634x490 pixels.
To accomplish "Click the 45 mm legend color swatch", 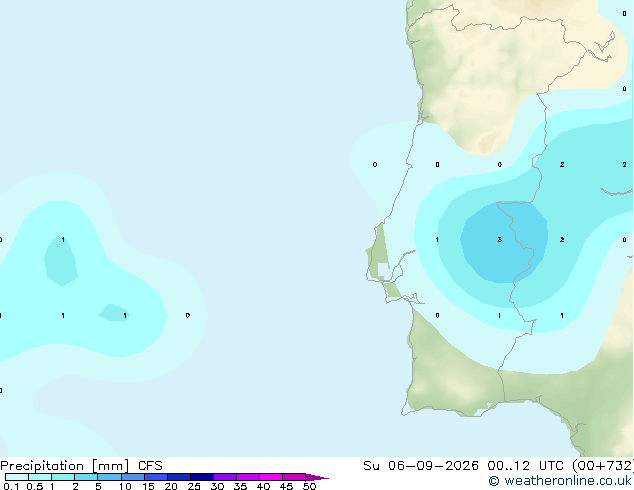I will coord(294,477).
